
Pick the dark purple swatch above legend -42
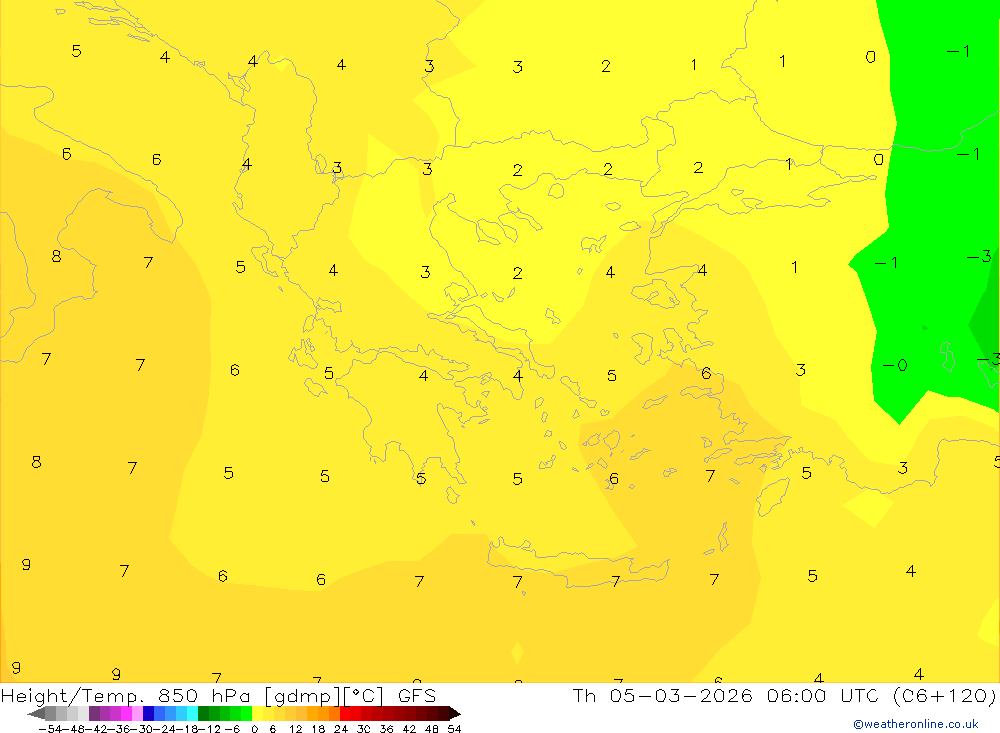coord(94,714)
